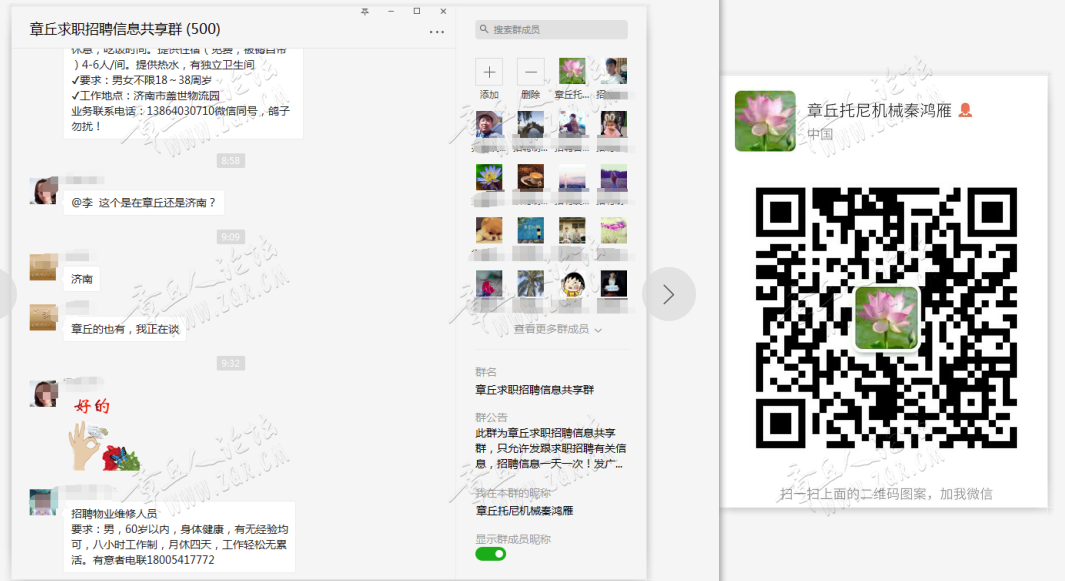Click the name 章丘托尼机械秦鸿雁 on the QR card
Image resolution: width=1065 pixels, height=581 pixels.
(x=879, y=110)
